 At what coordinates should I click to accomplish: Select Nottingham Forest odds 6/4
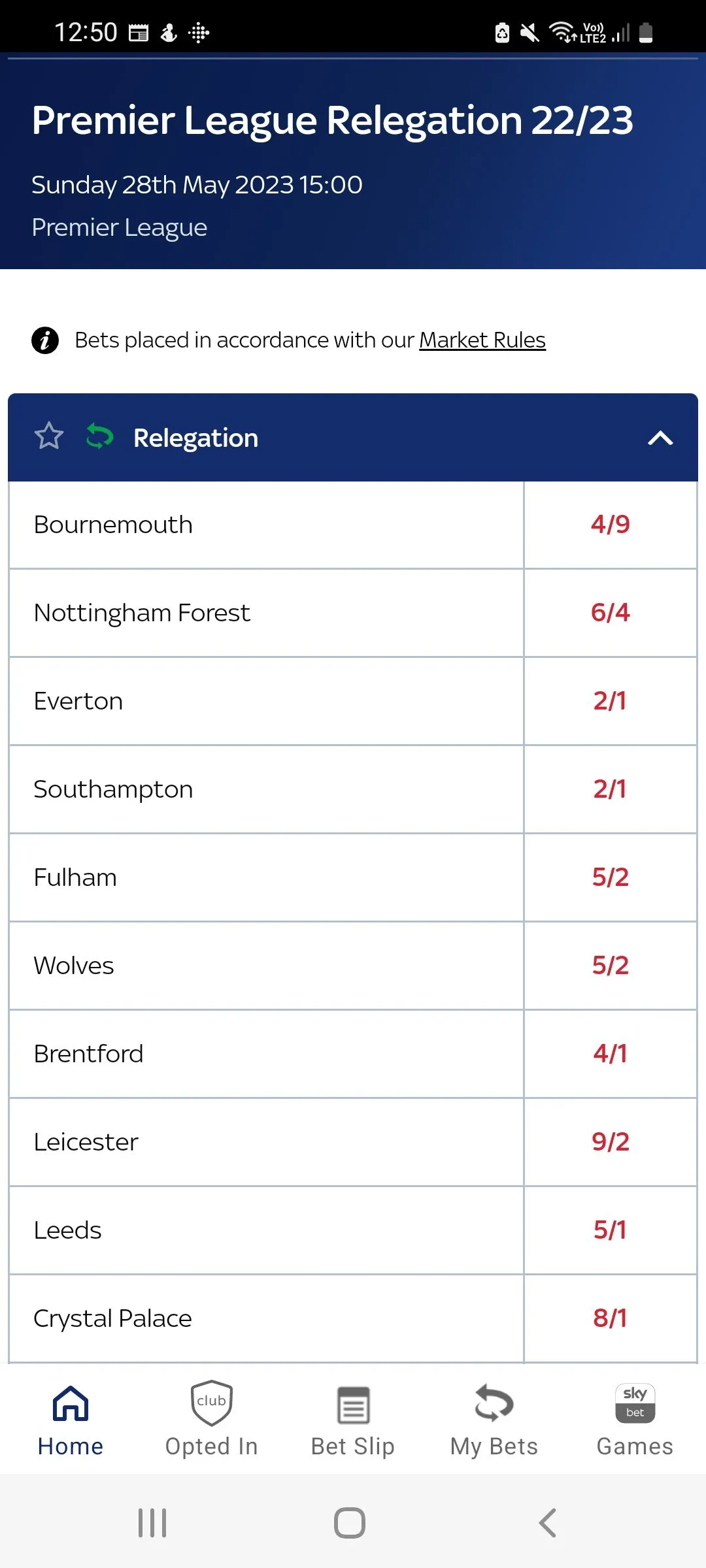[x=610, y=613]
